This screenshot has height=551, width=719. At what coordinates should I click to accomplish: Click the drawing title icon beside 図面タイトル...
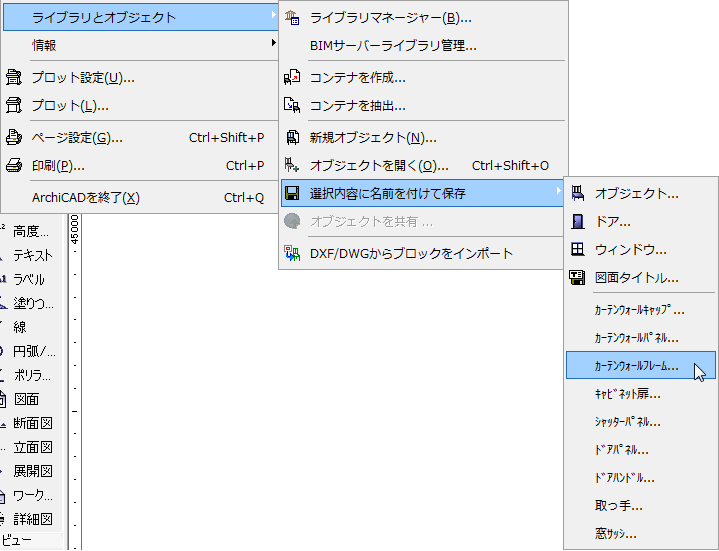(x=578, y=277)
